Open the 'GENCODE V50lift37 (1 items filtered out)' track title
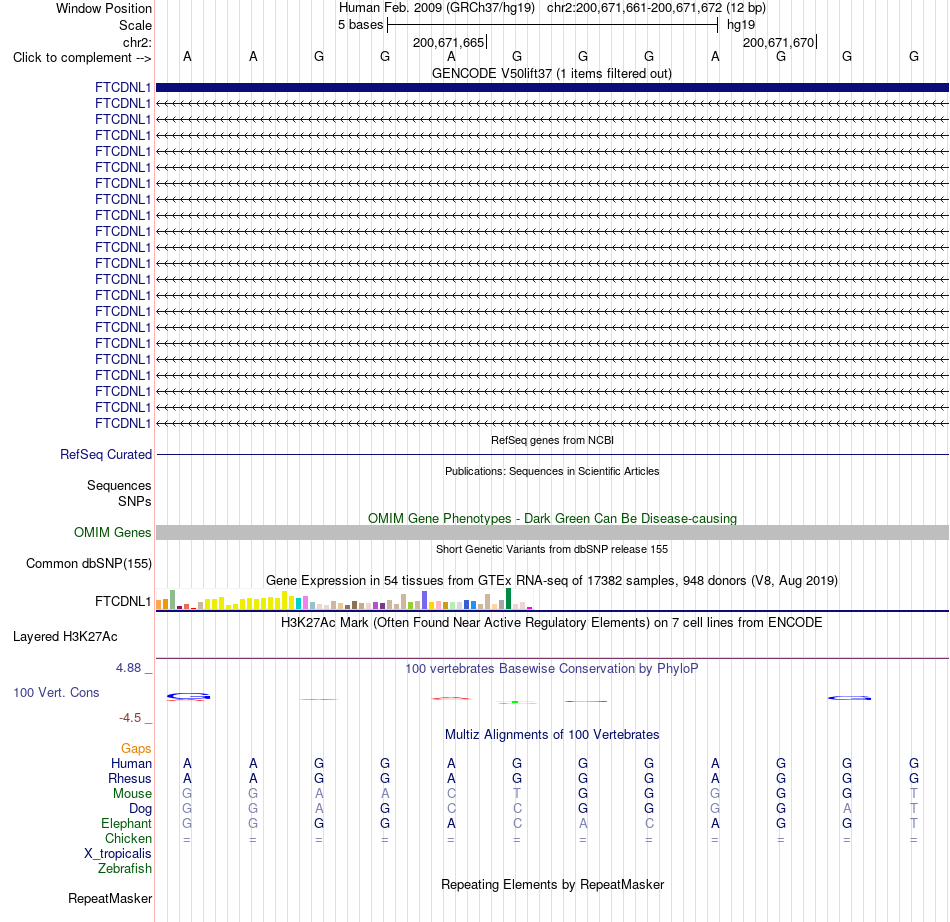This screenshot has height=922, width=950. click(552, 74)
